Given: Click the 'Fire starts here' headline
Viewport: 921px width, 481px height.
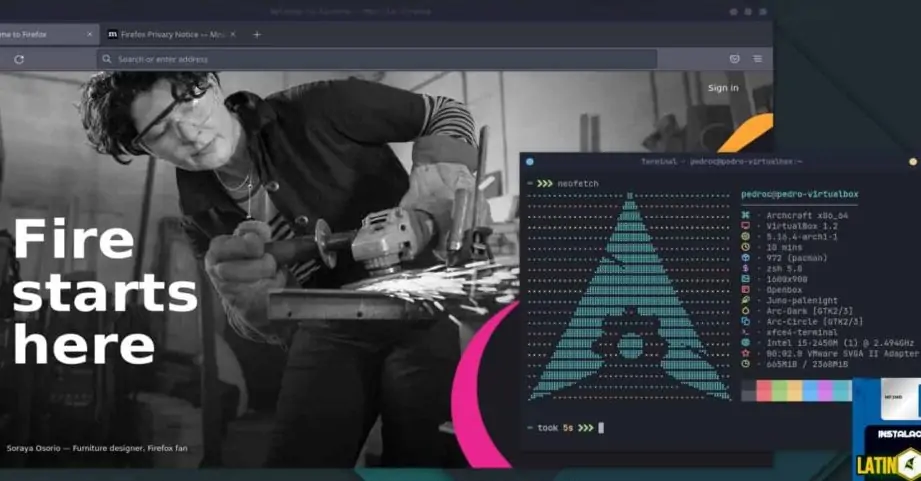Looking at the screenshot, I should click(105, 292).
